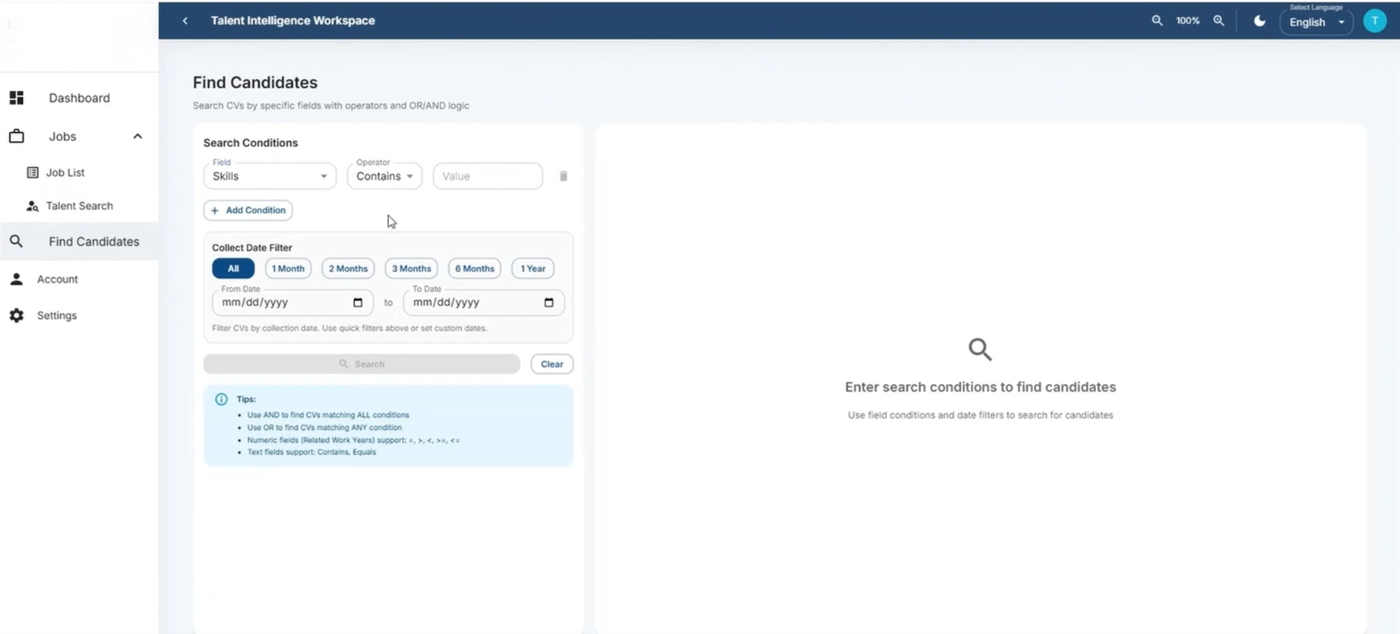Open Job List page

tap(65, 173)
